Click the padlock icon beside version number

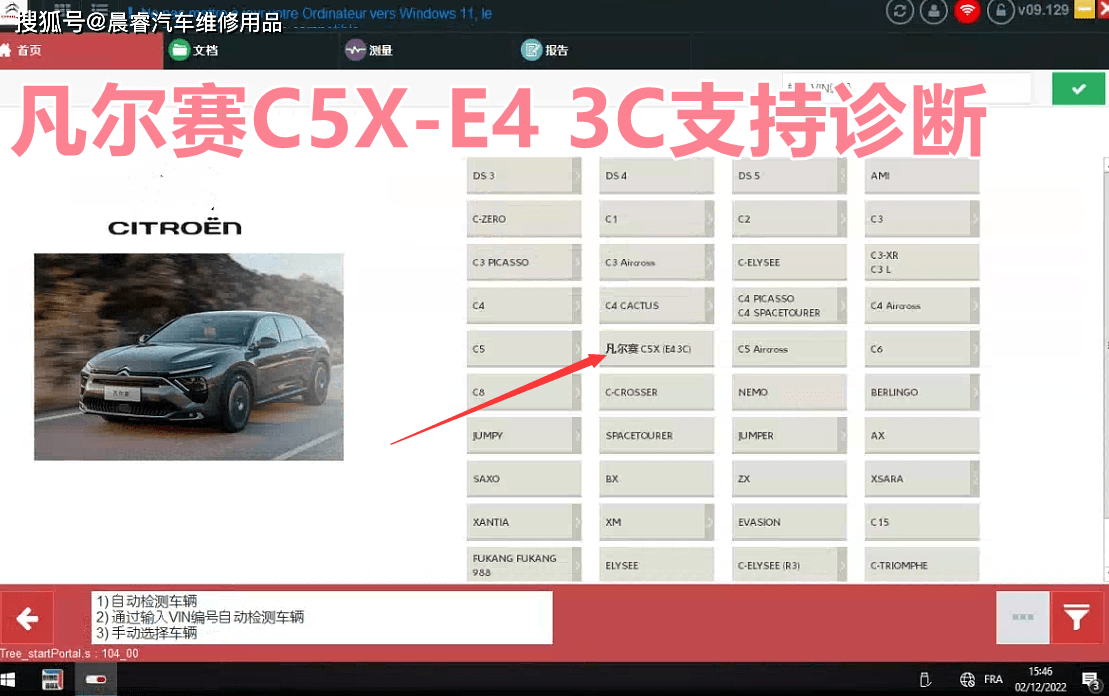pos(1000,11)
